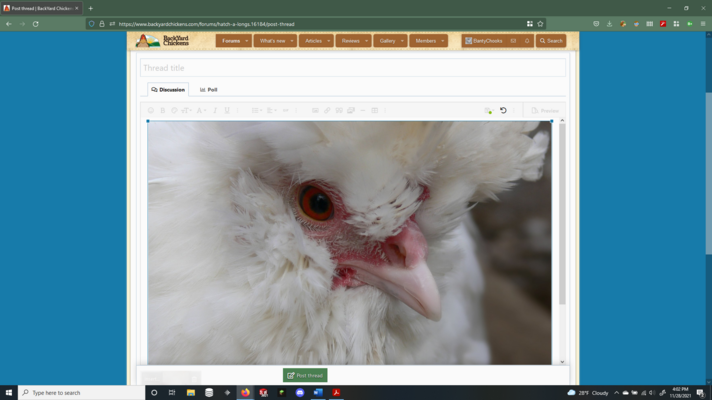Insert a smiley from the editor toolbar
712x400 pixels.
pos(151,110)
